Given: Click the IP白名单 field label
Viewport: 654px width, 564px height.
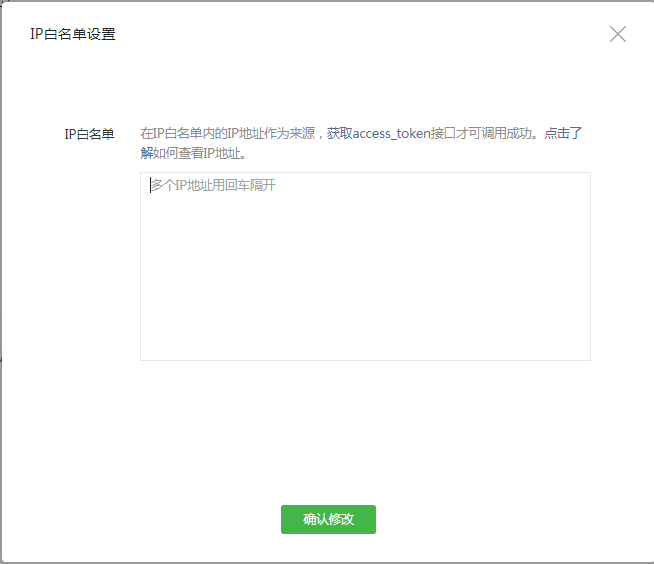Looking at the screenshot, I should click(x=89, y=134).
